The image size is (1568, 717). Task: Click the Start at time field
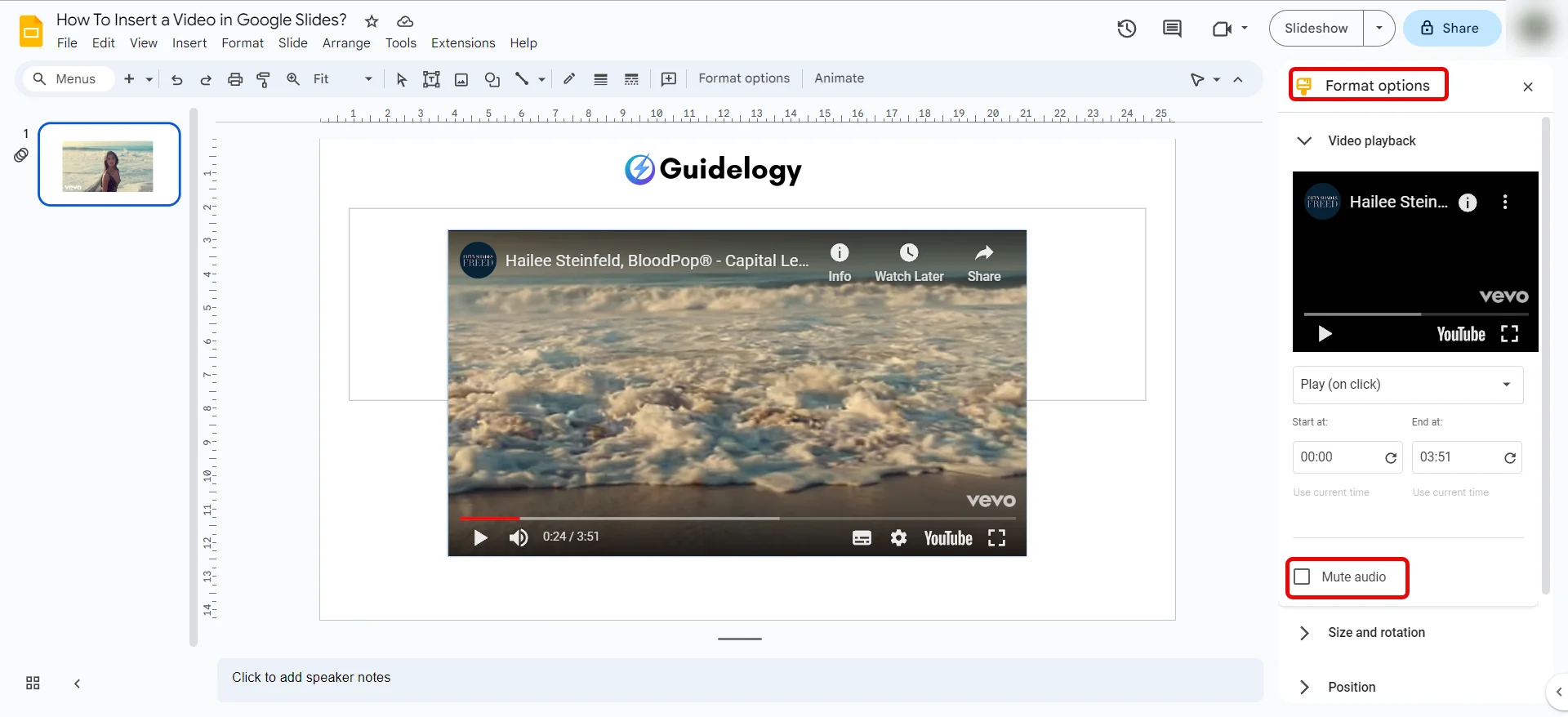1347,457
